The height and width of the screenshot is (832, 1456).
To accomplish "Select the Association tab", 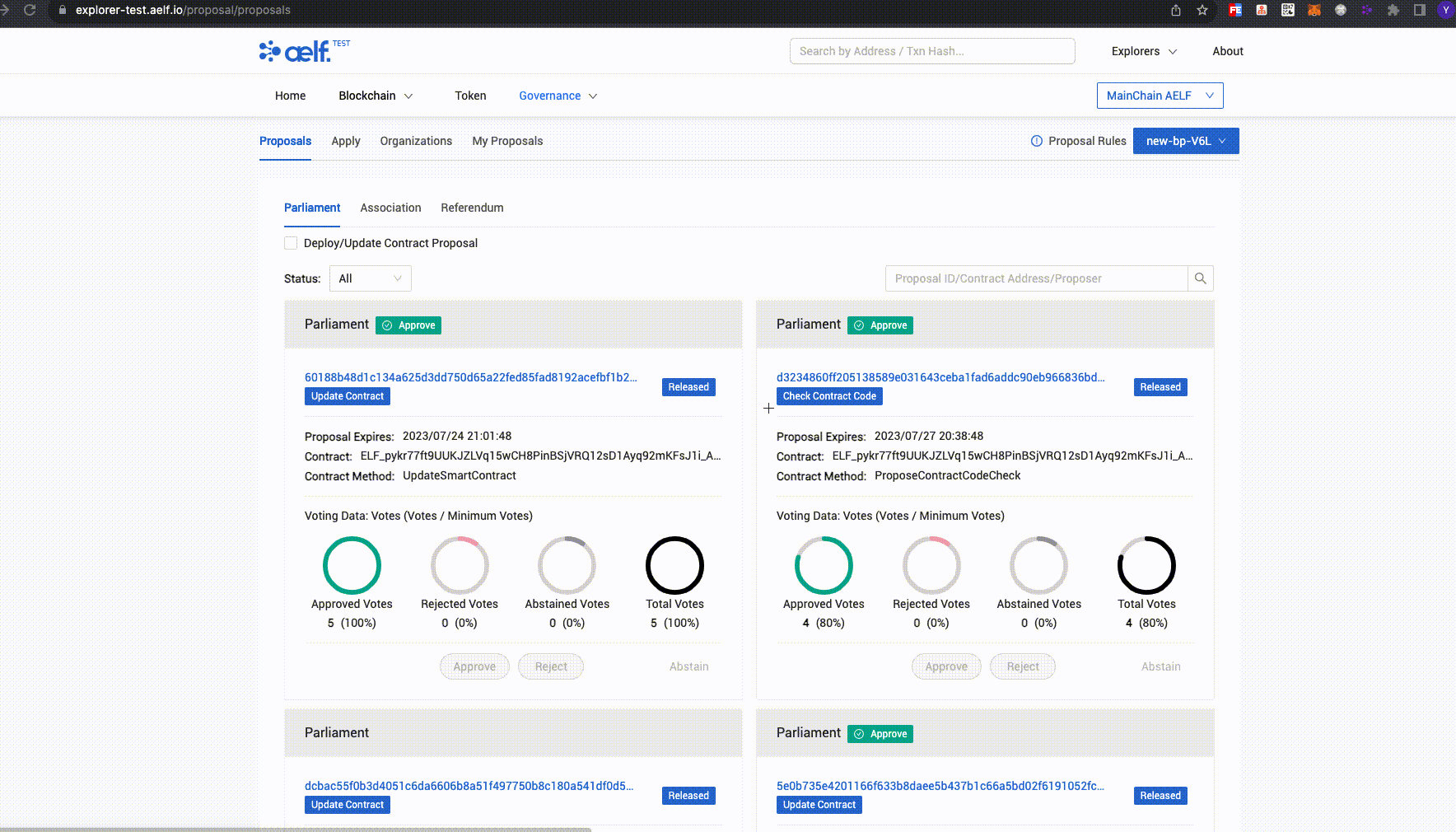I will [x=390, y=208].
